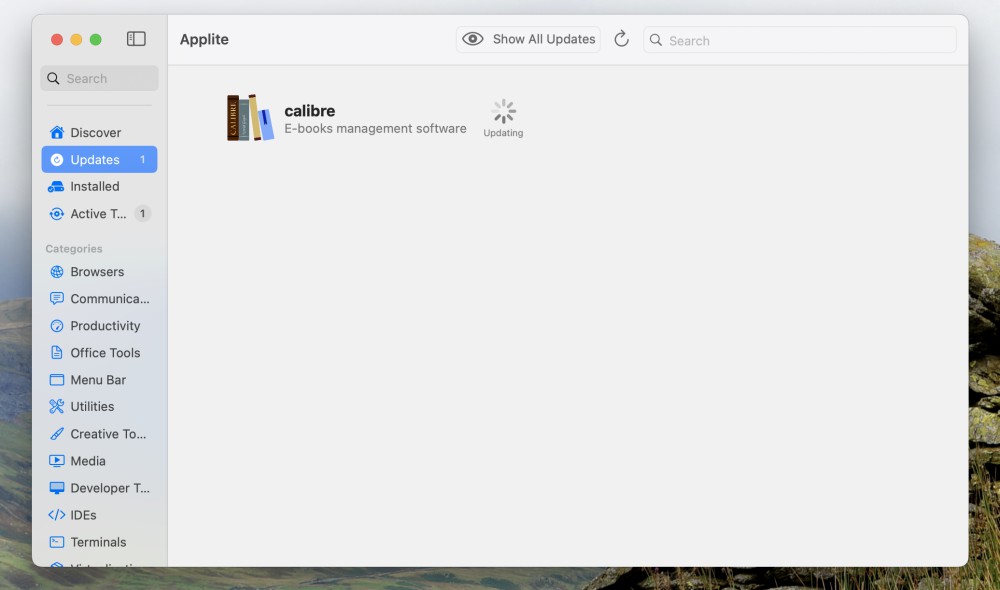Screen dimensions: 1000x590
Task: Open the Media category
Action: [99, 461]
